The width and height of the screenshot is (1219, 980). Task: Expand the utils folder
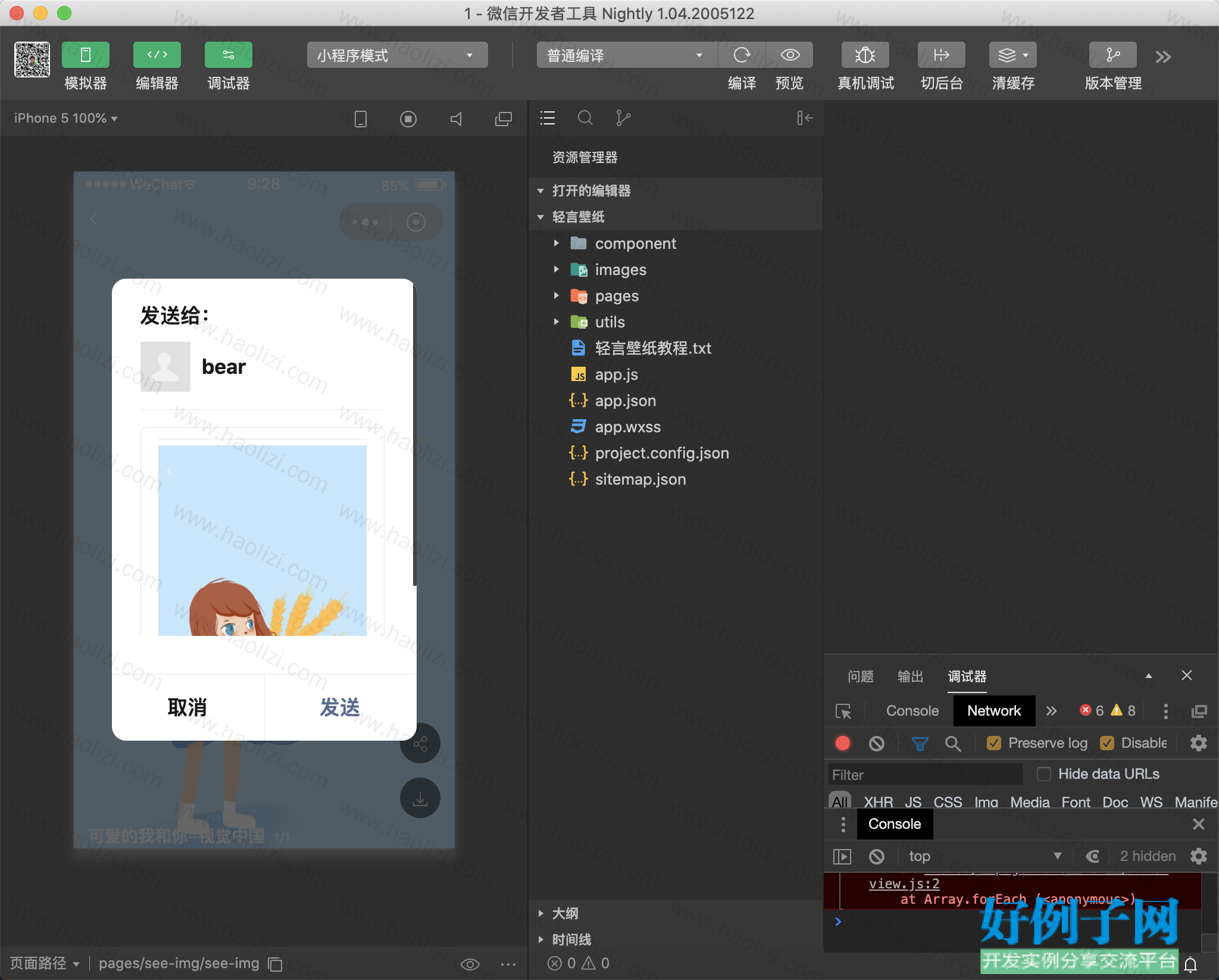tap(676, 322)
